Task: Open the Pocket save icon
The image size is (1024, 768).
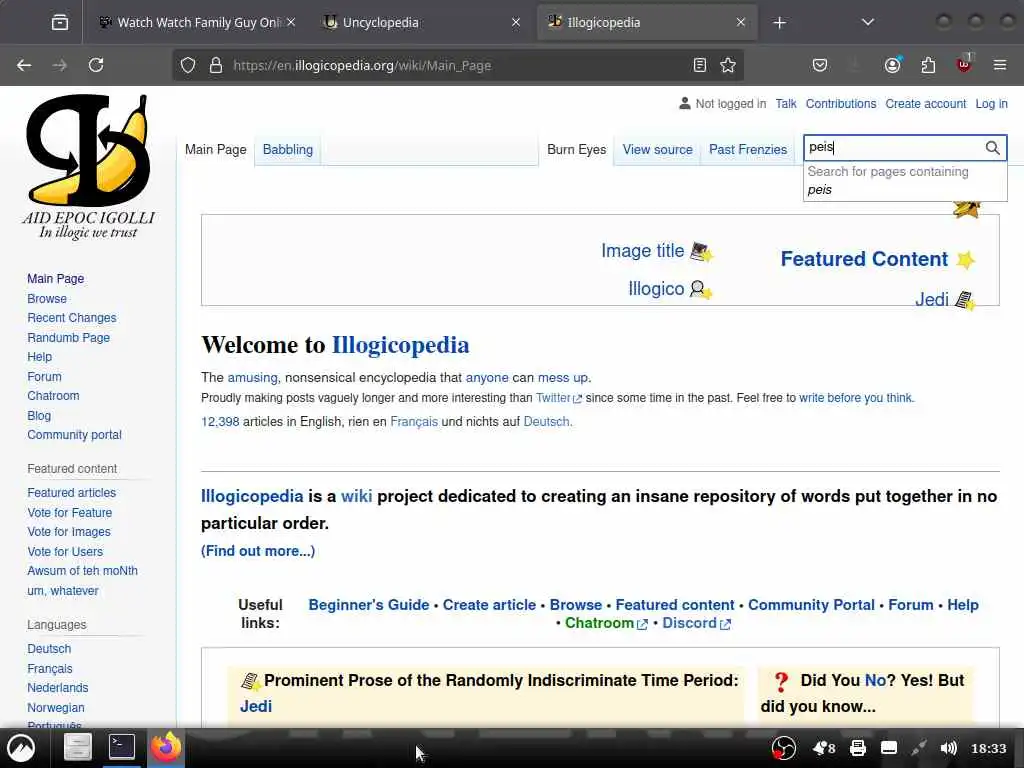Action: [820, 65]
